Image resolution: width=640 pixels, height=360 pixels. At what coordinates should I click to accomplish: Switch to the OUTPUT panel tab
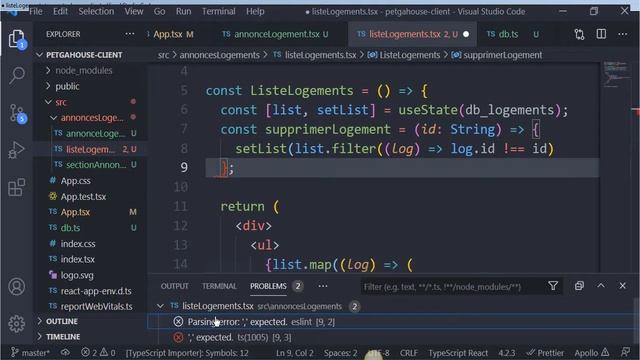coord(175,286)
